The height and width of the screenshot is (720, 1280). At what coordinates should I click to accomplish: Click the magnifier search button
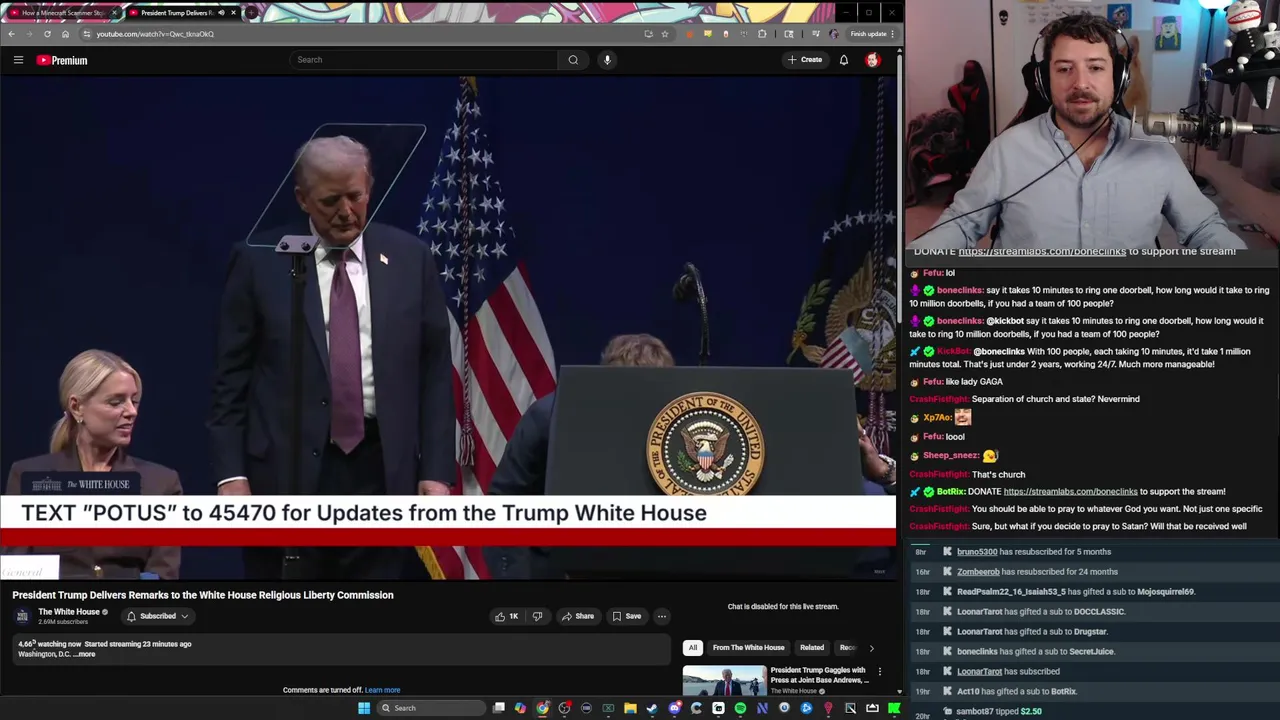(573, 60)
